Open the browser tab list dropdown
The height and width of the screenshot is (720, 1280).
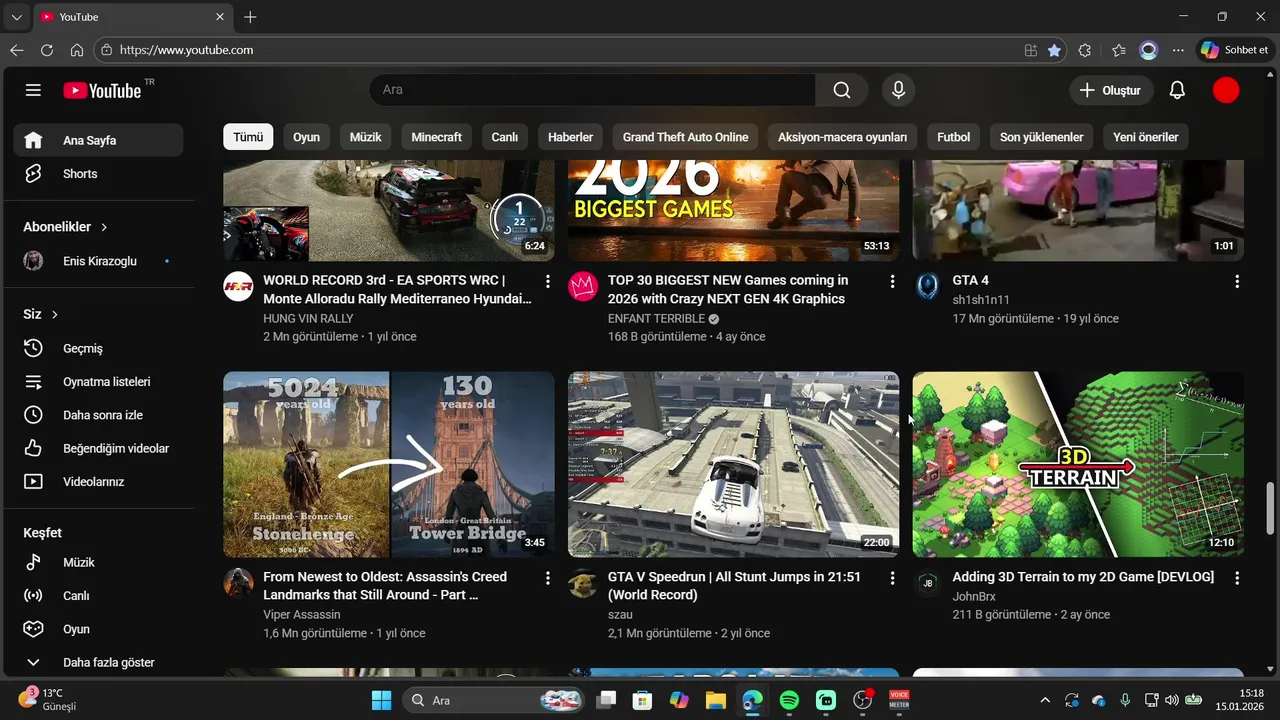coord(16,17)
